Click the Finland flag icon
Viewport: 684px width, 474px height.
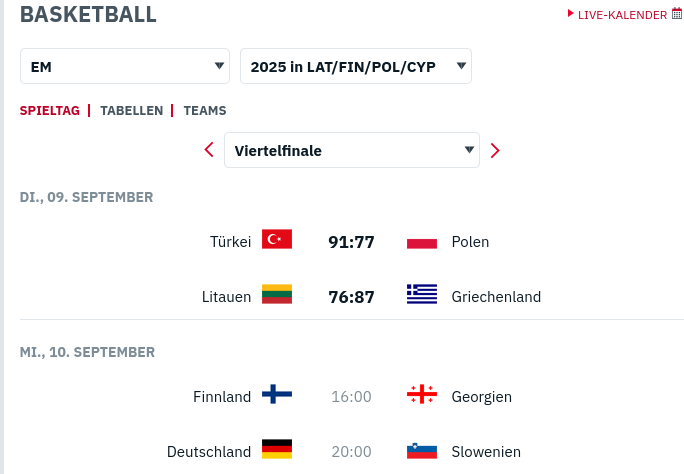tap(277, 395)
